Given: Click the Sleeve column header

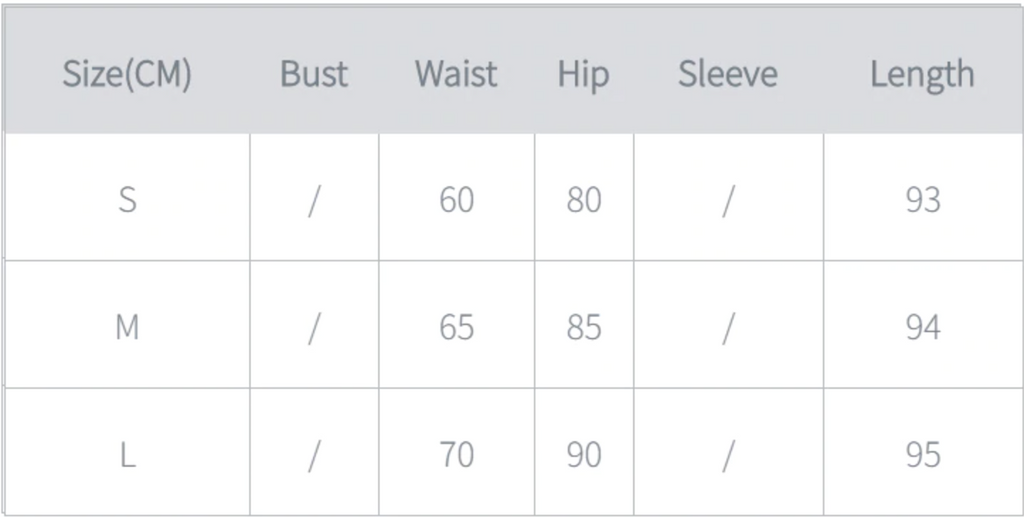Looking at the screenshot, I should [x=728, y=74].
